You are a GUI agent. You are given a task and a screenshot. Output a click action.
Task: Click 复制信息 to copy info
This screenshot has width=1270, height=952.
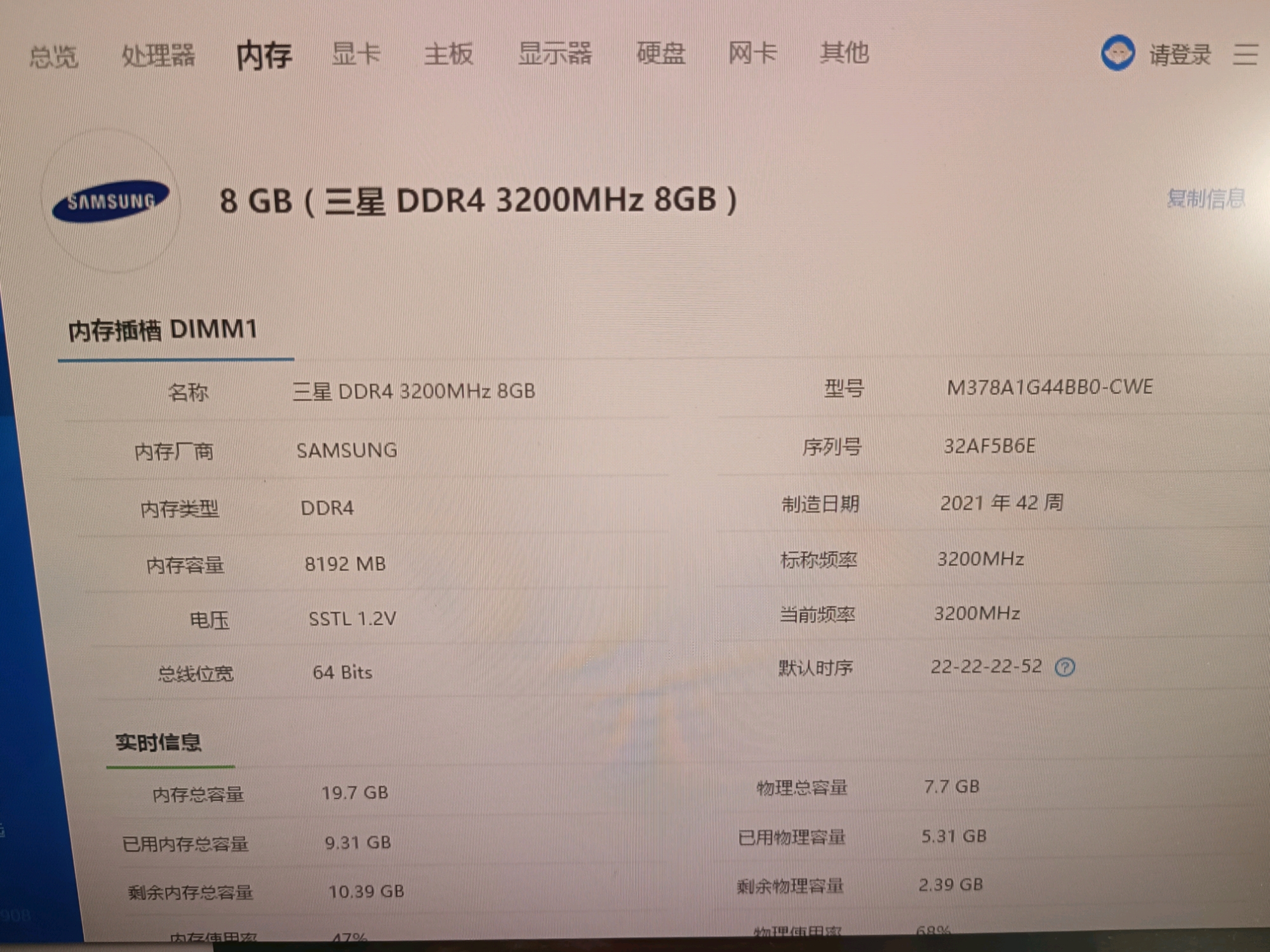click(1206, 199)
